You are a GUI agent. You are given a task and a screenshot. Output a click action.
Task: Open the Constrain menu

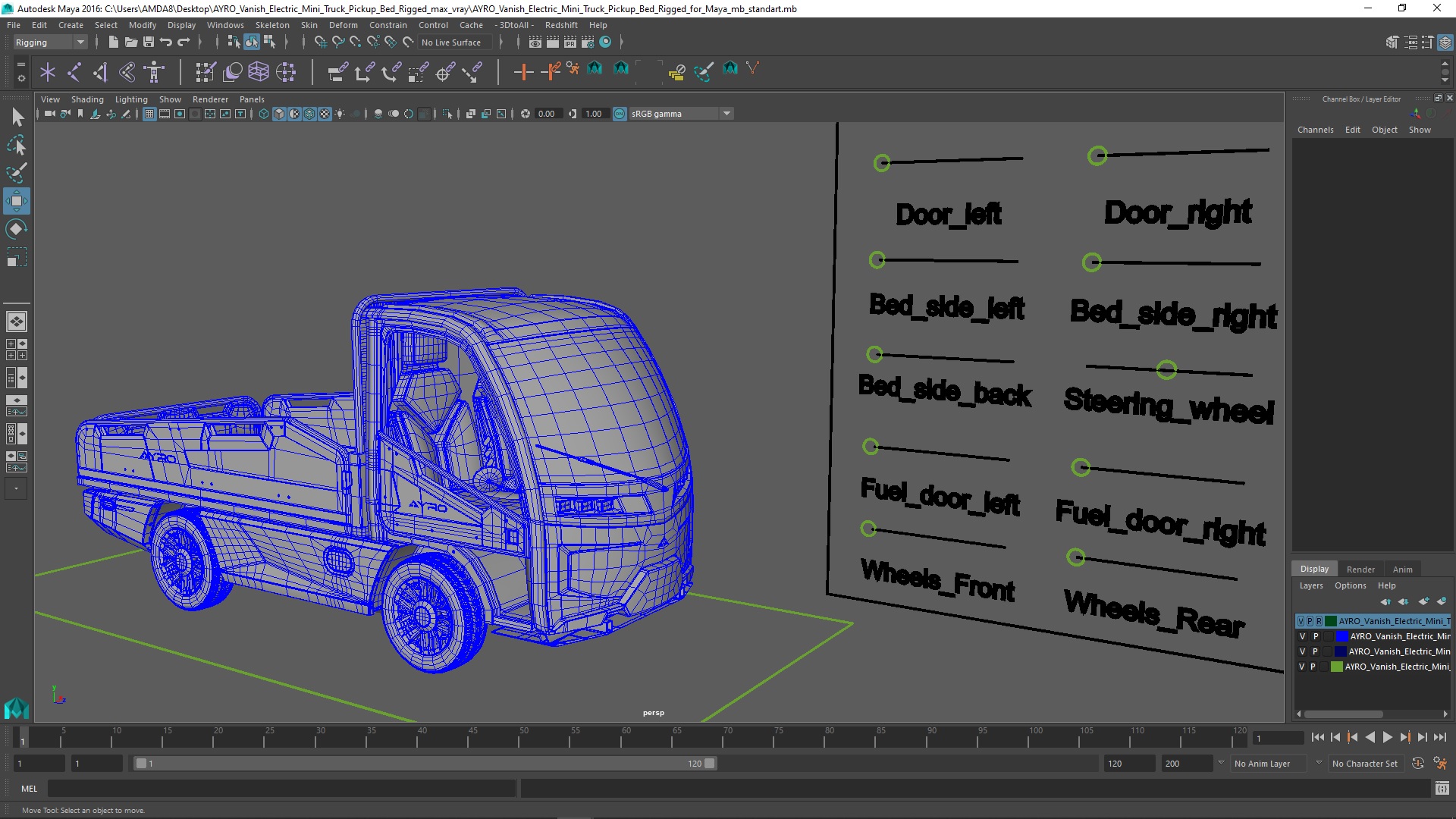tap(388, 25)
